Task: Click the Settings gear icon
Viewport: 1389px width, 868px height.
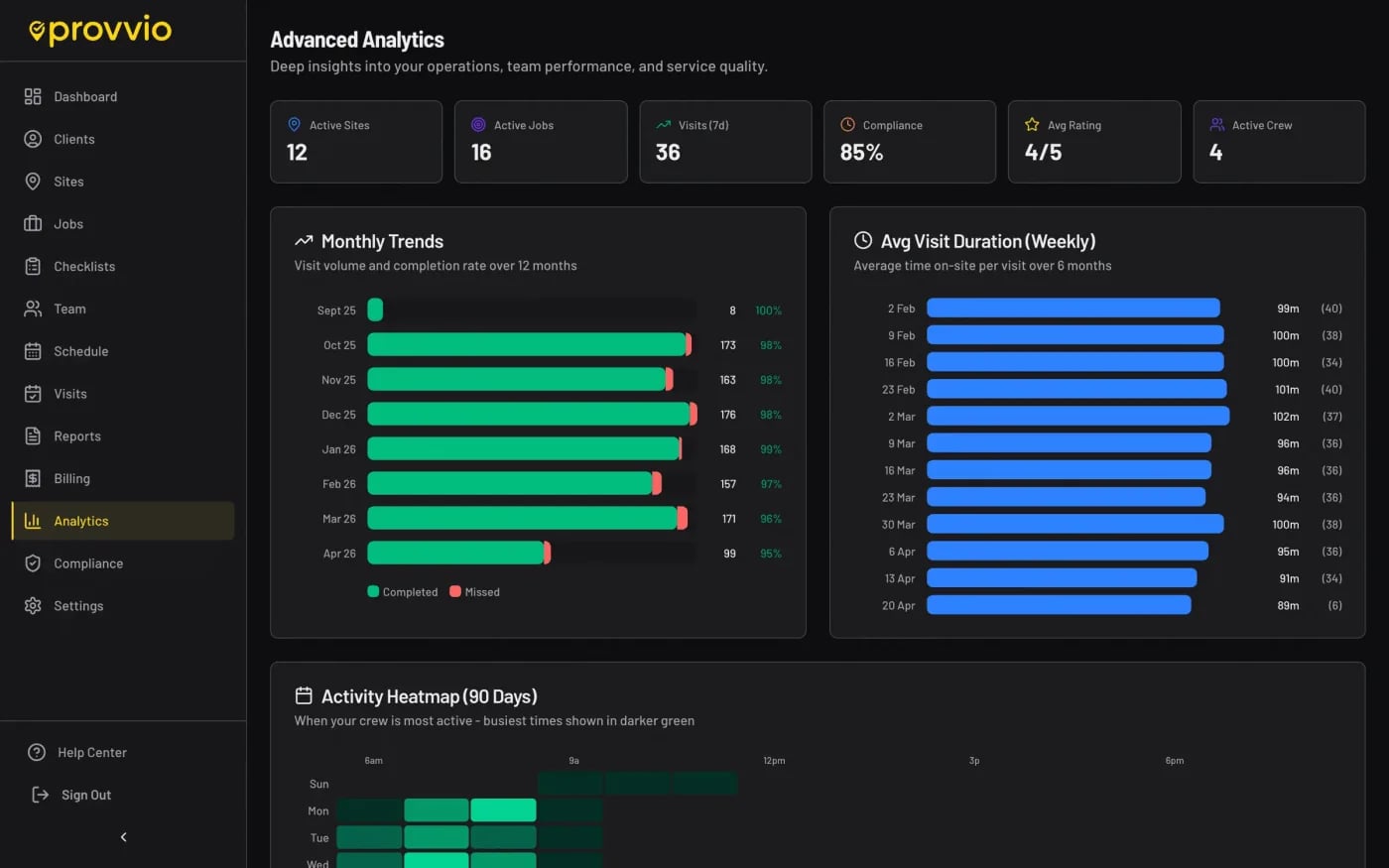Action: tap(33, 606)
